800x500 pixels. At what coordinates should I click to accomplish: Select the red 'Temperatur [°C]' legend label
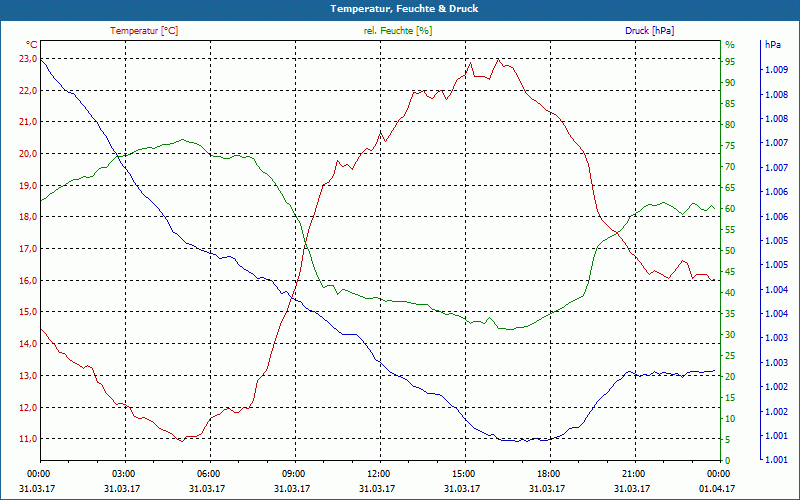point(144,31)
